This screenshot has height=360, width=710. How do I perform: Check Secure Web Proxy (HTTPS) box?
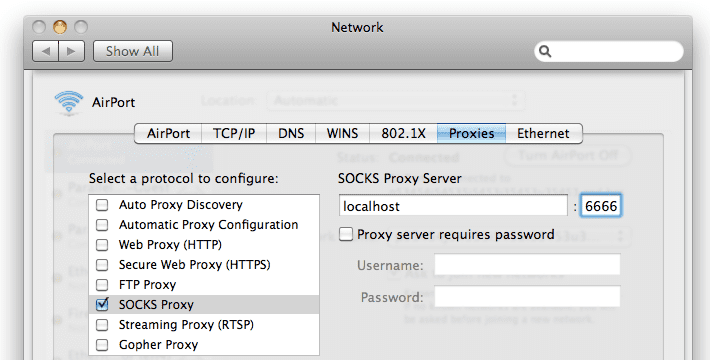102,265
